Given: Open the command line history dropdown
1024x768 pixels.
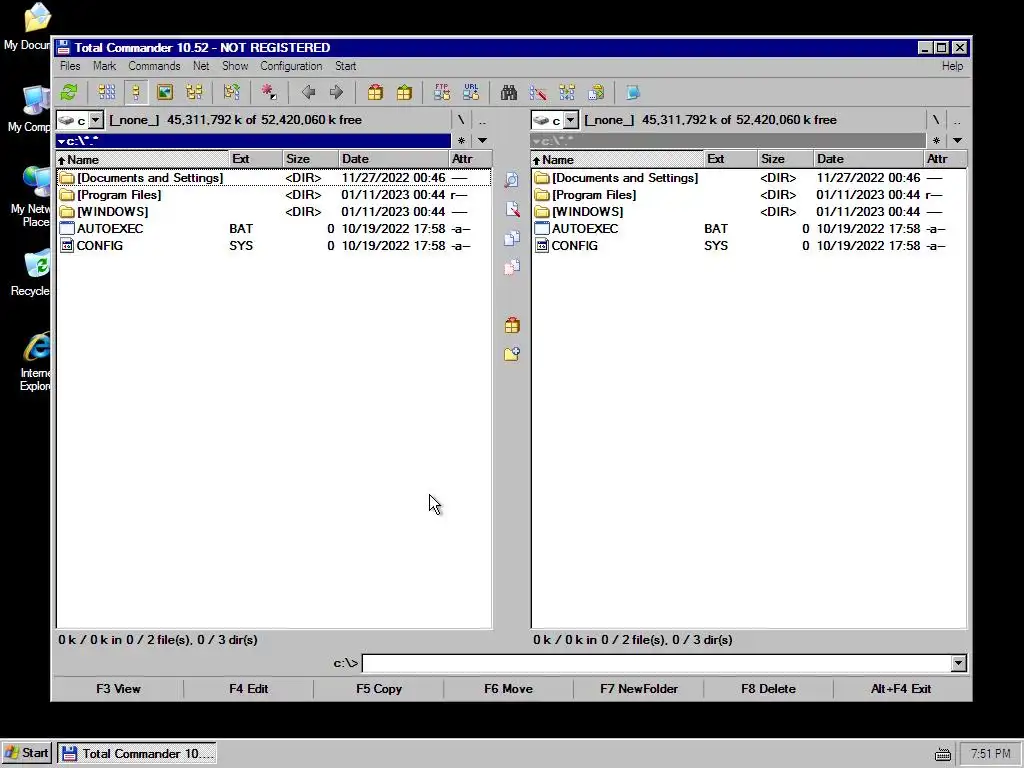Looking at the screenshot, I should point(958,664).
